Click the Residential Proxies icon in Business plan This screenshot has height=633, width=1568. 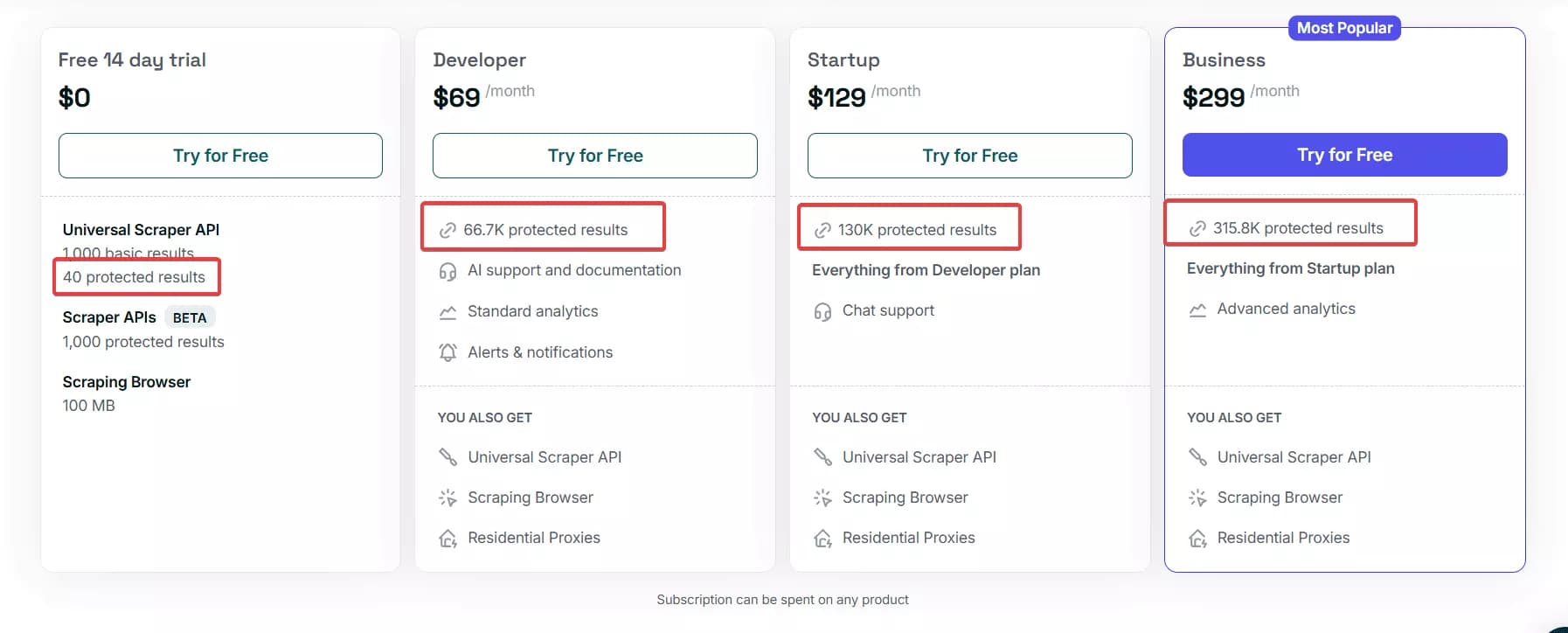tap(1197, 538)
